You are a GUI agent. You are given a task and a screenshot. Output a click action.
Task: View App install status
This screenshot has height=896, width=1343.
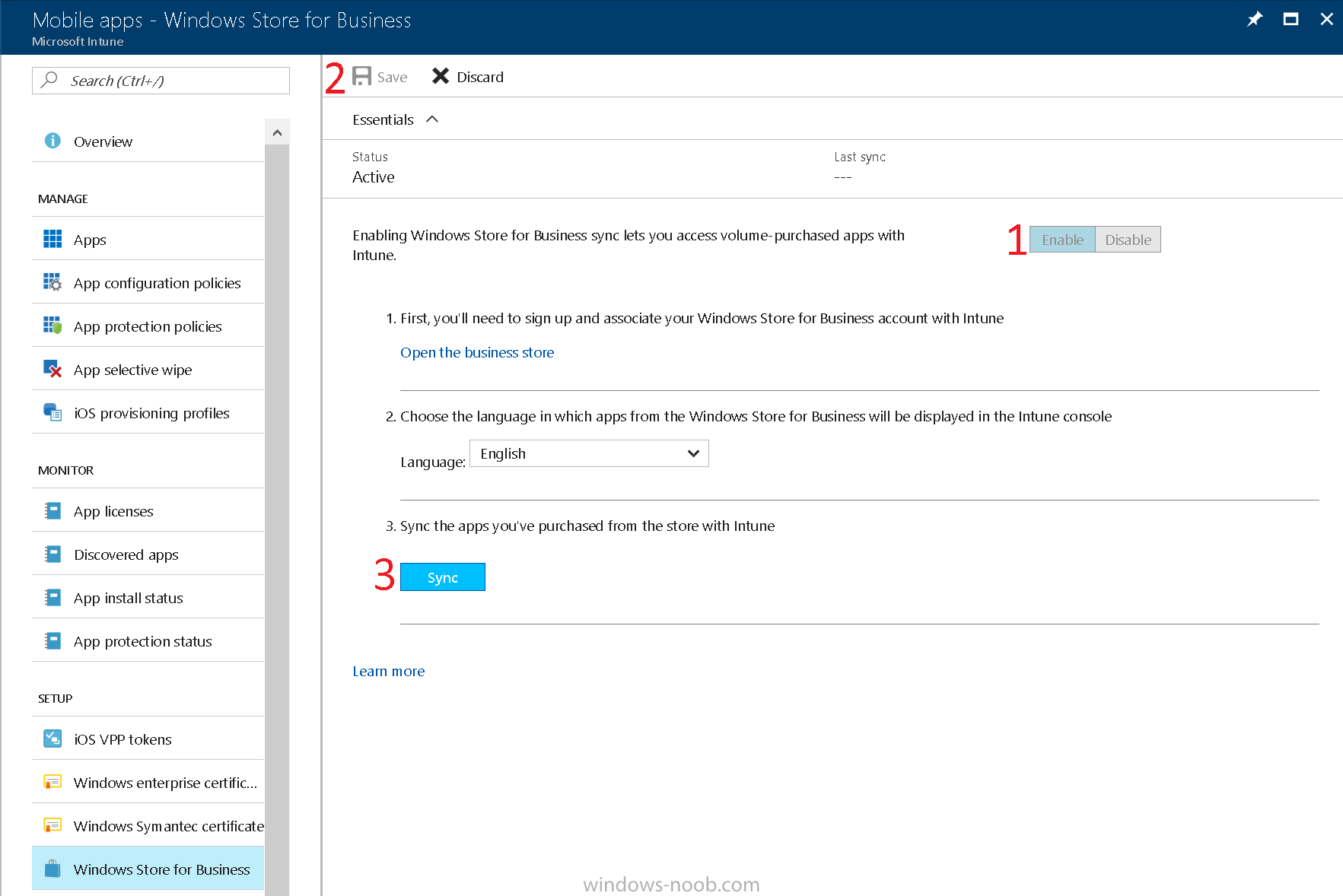click(148, 597)
